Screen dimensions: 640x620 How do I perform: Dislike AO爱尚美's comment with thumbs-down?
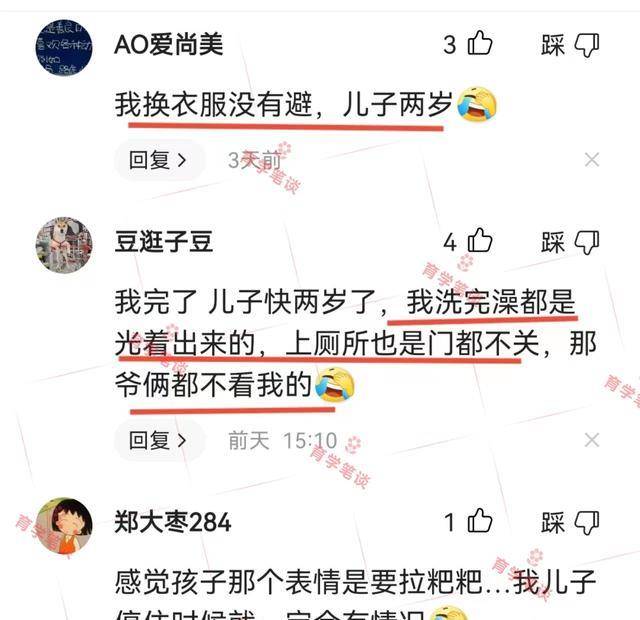tap(587, 45)
